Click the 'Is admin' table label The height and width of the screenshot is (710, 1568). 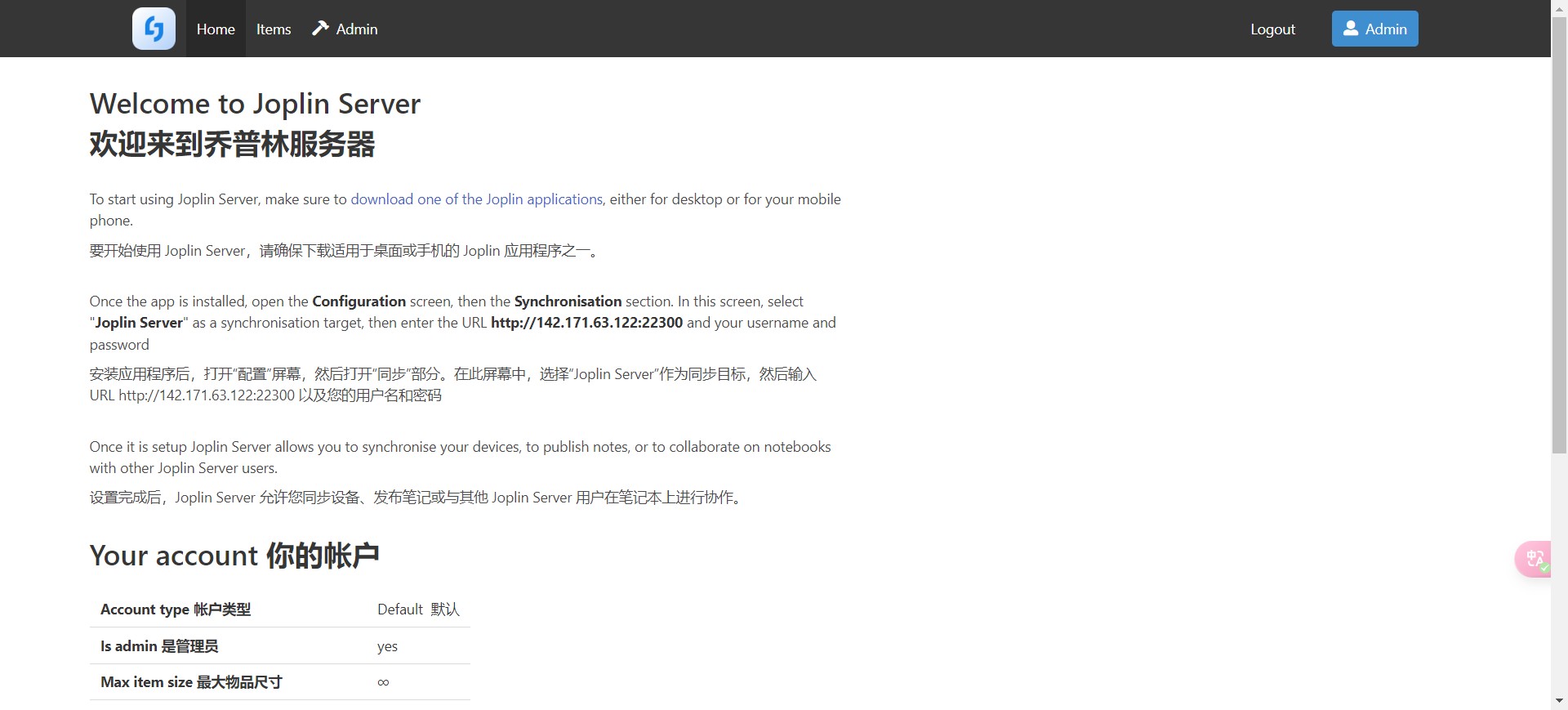point(159,646)
